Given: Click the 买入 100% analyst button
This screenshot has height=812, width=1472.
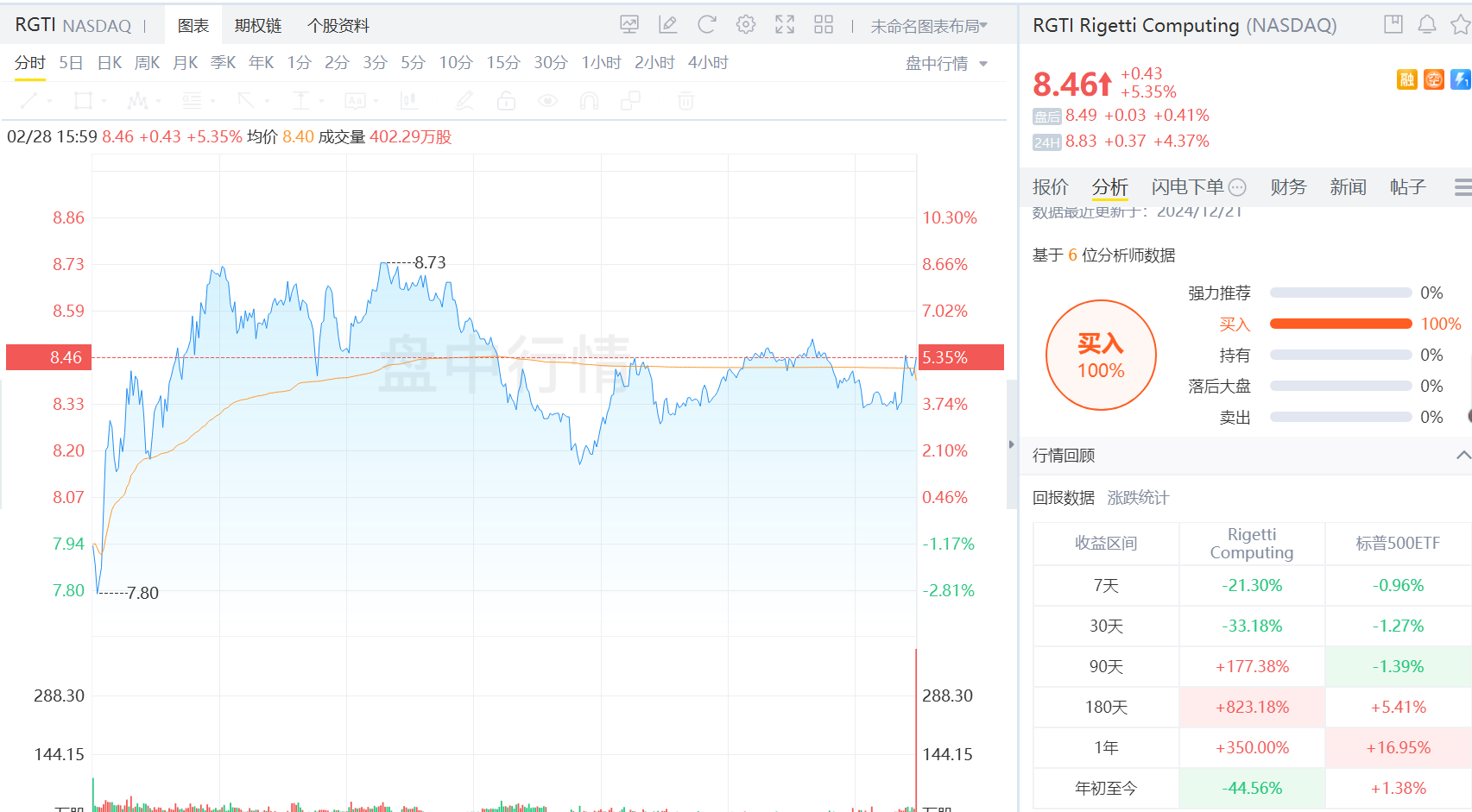Looking at the screenshot, I should point(1101,355).
